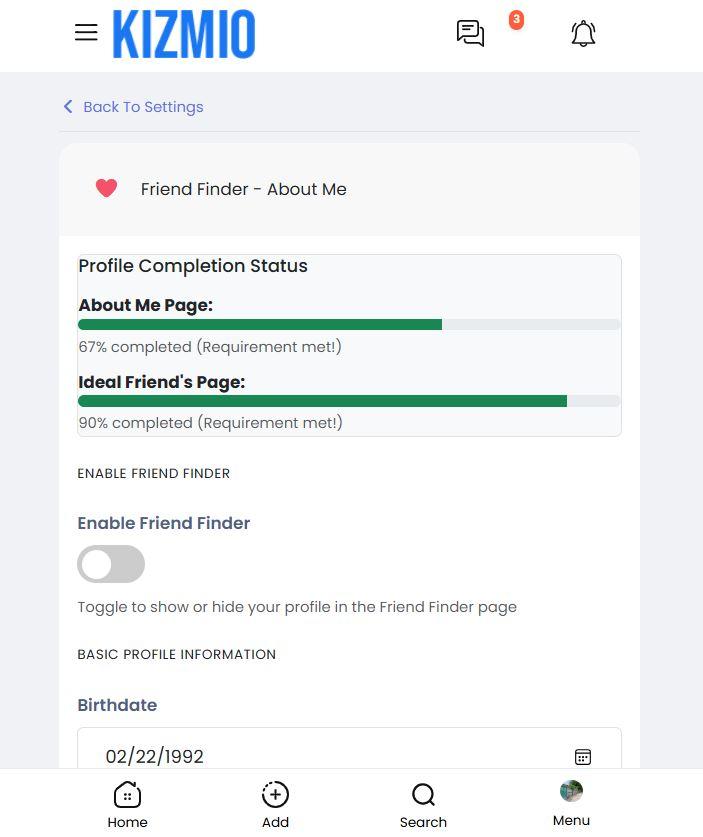Click the Home label in bottom navigation
The height and width of the screenshot is (837, 703).
pyautogui.click(x=127, y=822)
